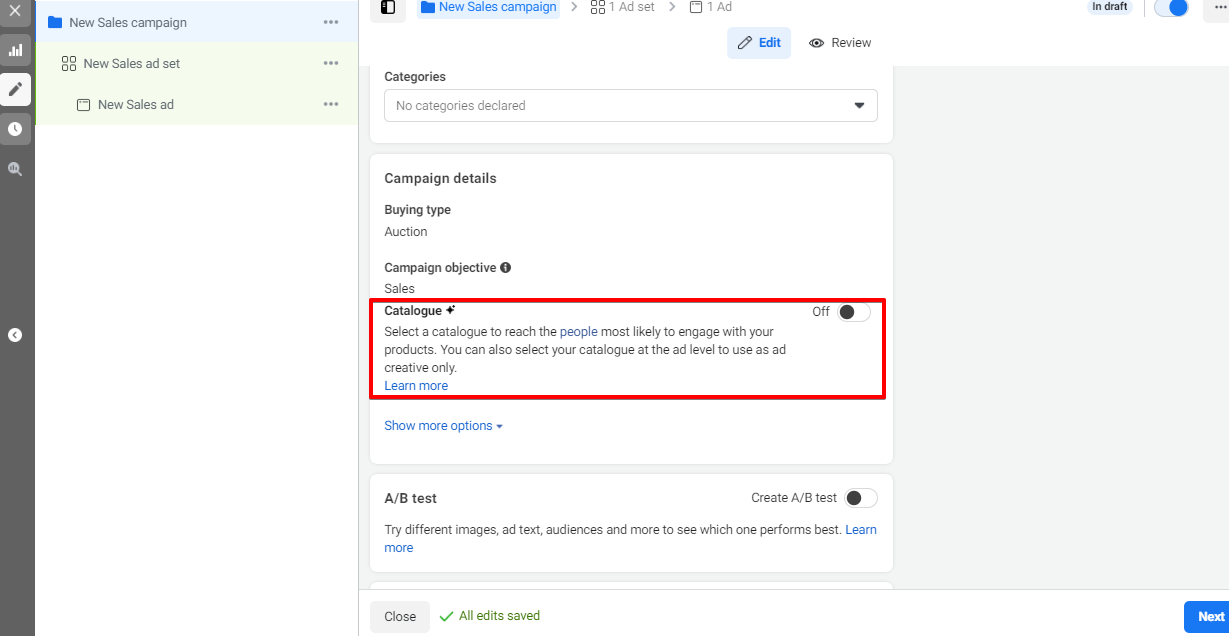This screenshot has width=1229, height=636.
Task: Select New Sales ad in the tree
Action: (135, 105)
